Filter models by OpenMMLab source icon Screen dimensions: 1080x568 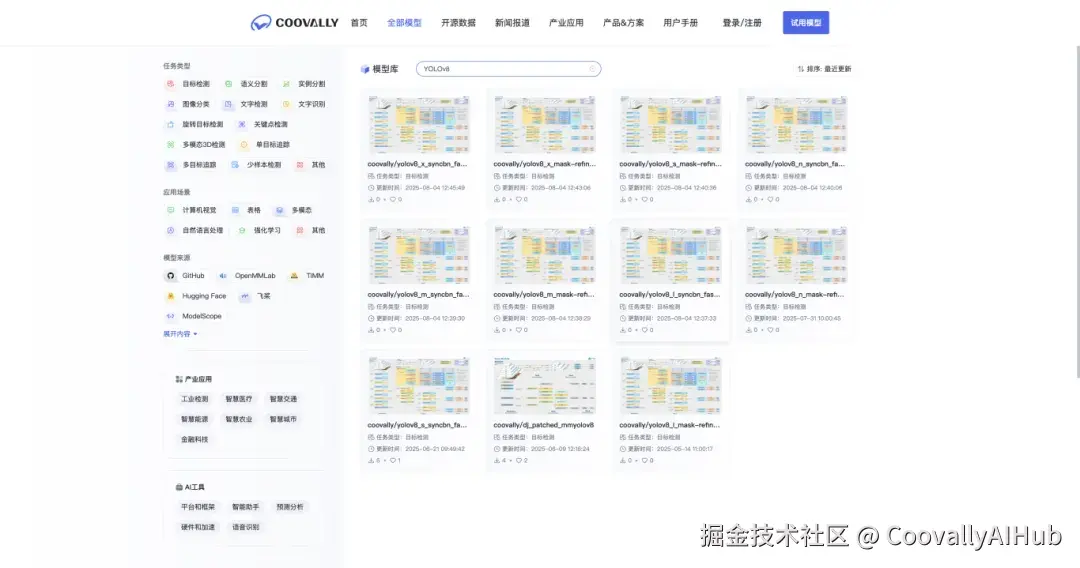(222, 275)
